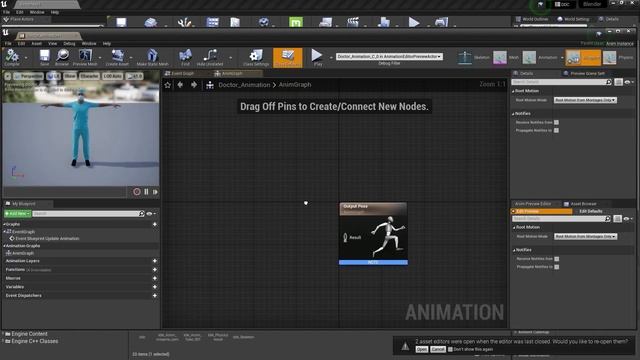Click Open in the reopen assets notification

click(422, 349)
